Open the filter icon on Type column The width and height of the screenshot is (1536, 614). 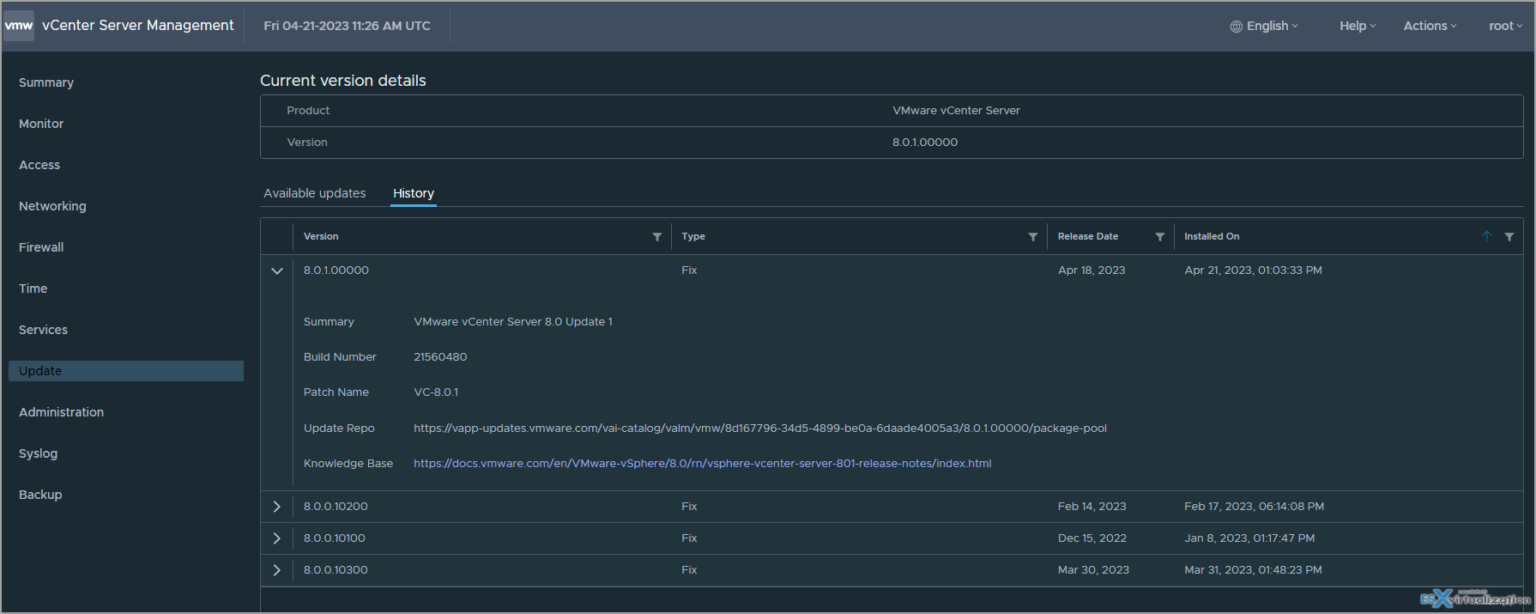click(x=1033, y=236)
